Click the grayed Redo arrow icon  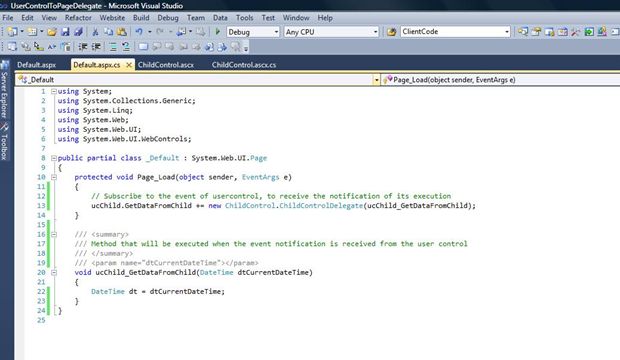point(160,32)
